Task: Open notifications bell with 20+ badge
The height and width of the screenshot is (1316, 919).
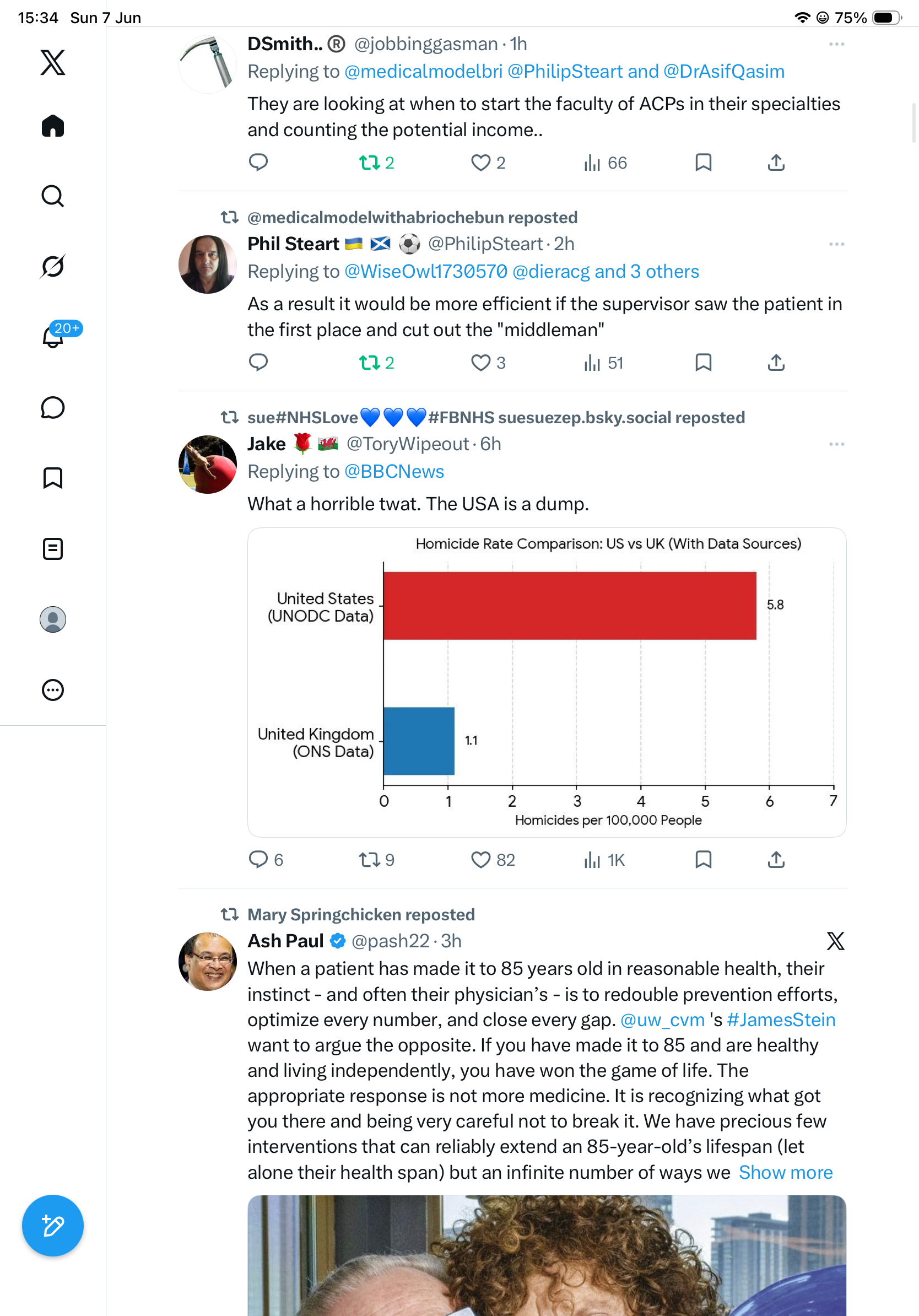Action: click(x=54, y=336)
